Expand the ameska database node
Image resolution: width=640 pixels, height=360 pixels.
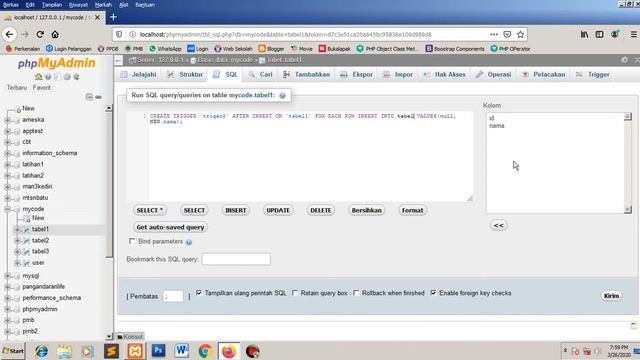pyautogui.click(x=7, y=120)
